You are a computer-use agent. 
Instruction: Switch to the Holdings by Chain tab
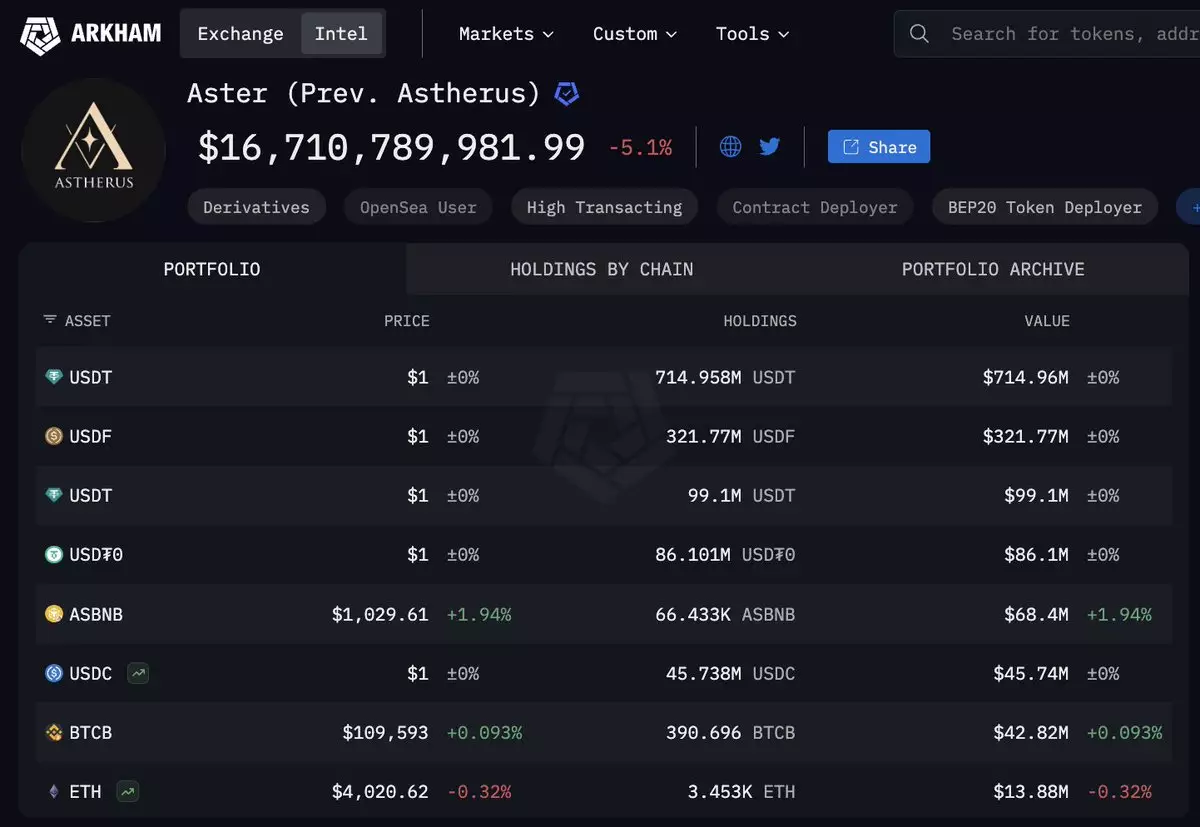[x=601, y=269]
